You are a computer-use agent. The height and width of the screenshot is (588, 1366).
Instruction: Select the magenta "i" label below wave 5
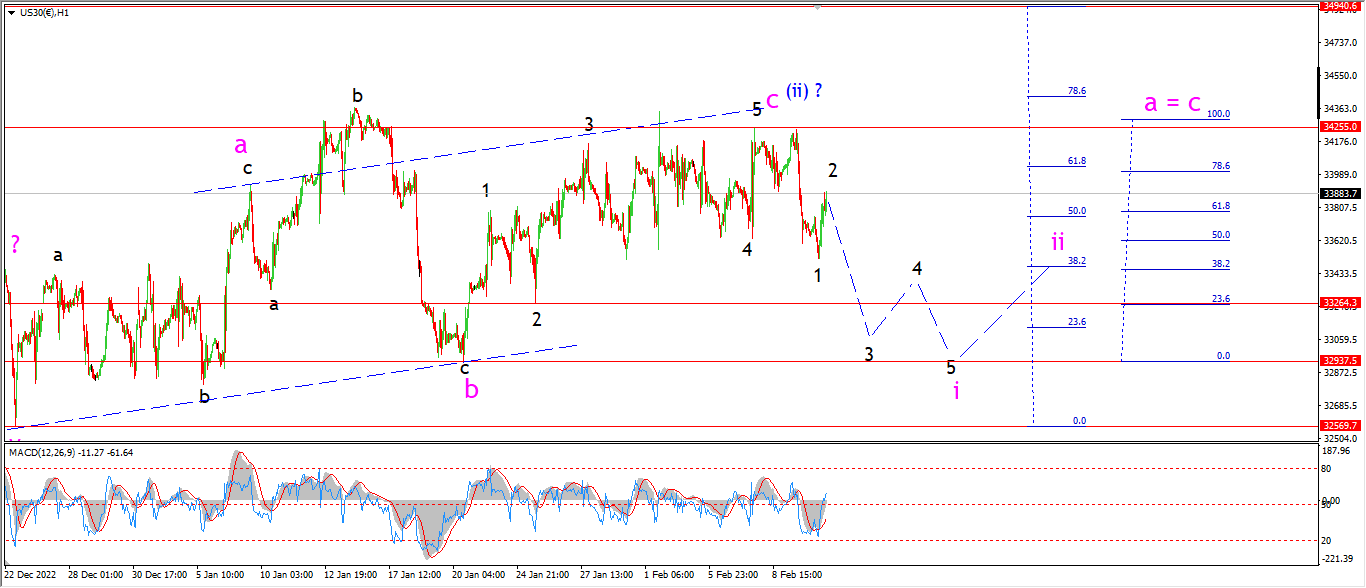956,390
